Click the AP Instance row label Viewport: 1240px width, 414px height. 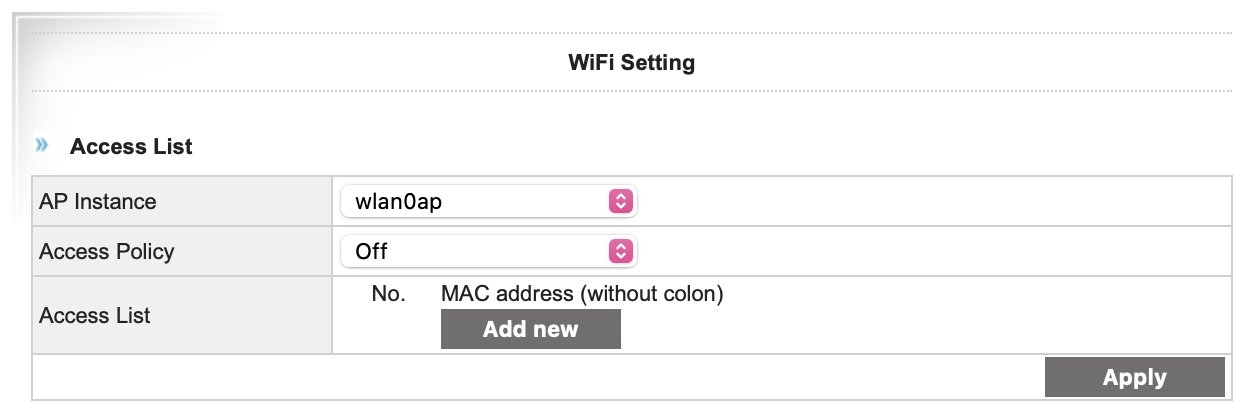point(98,201)
